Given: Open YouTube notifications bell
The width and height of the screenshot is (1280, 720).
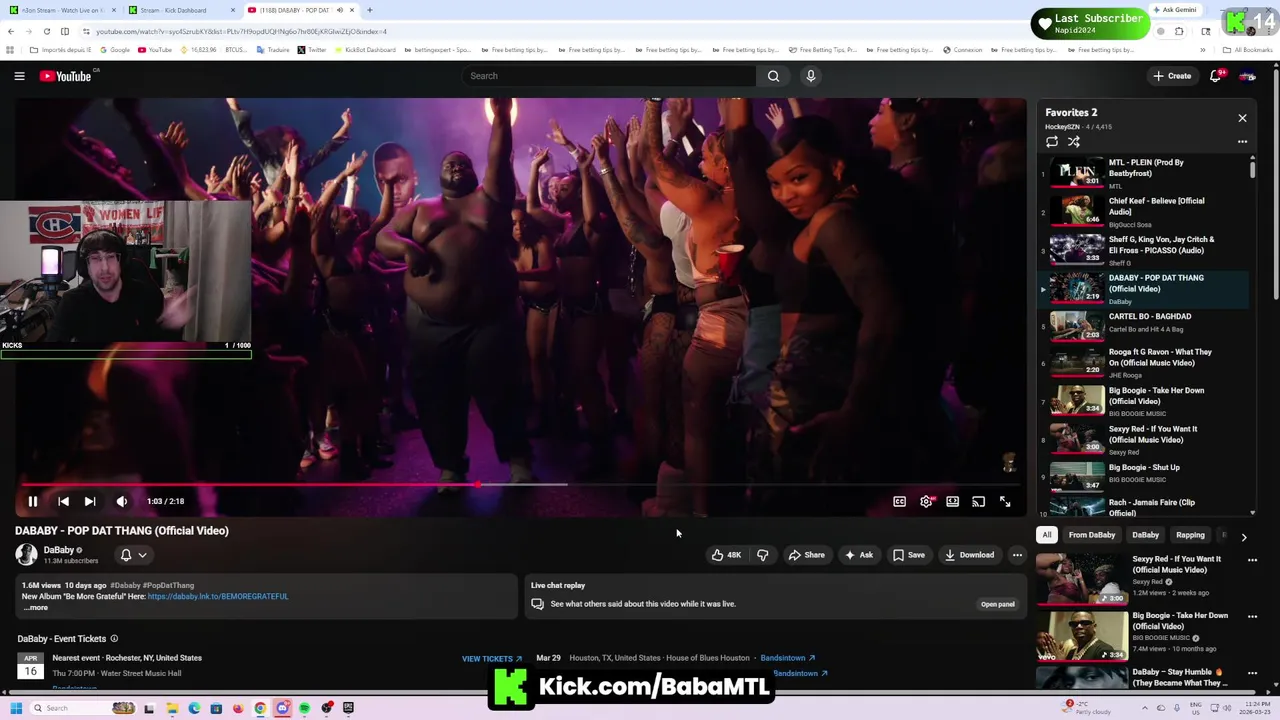Looking at the screenshot, I should click(x=1216, y=76).
